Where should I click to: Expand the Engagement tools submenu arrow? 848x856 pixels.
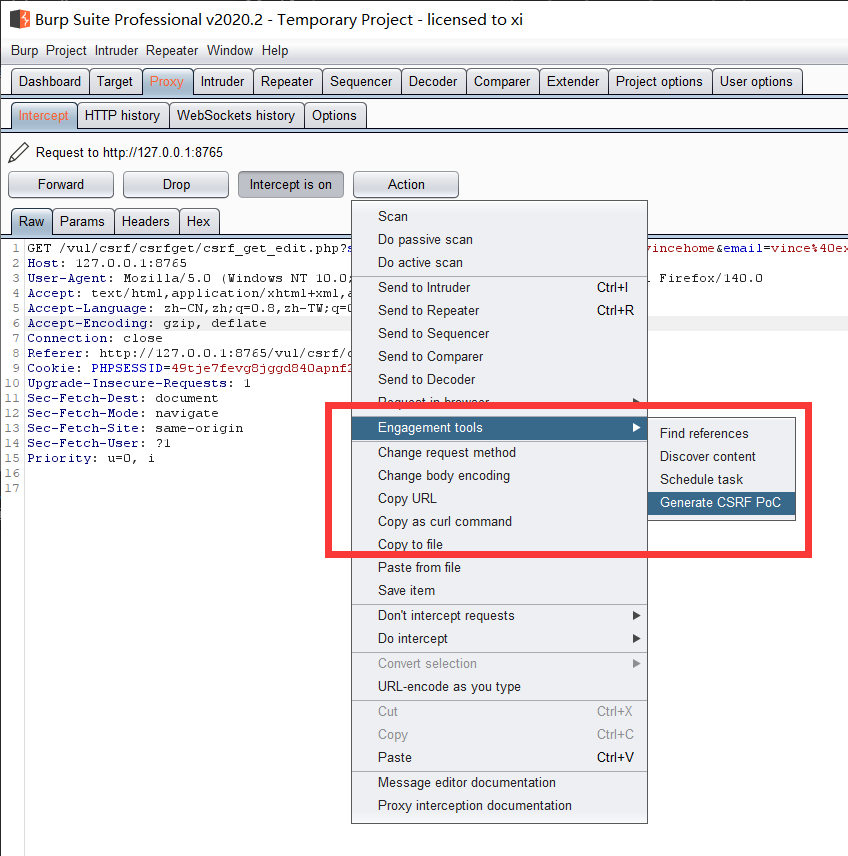[636, 427]
